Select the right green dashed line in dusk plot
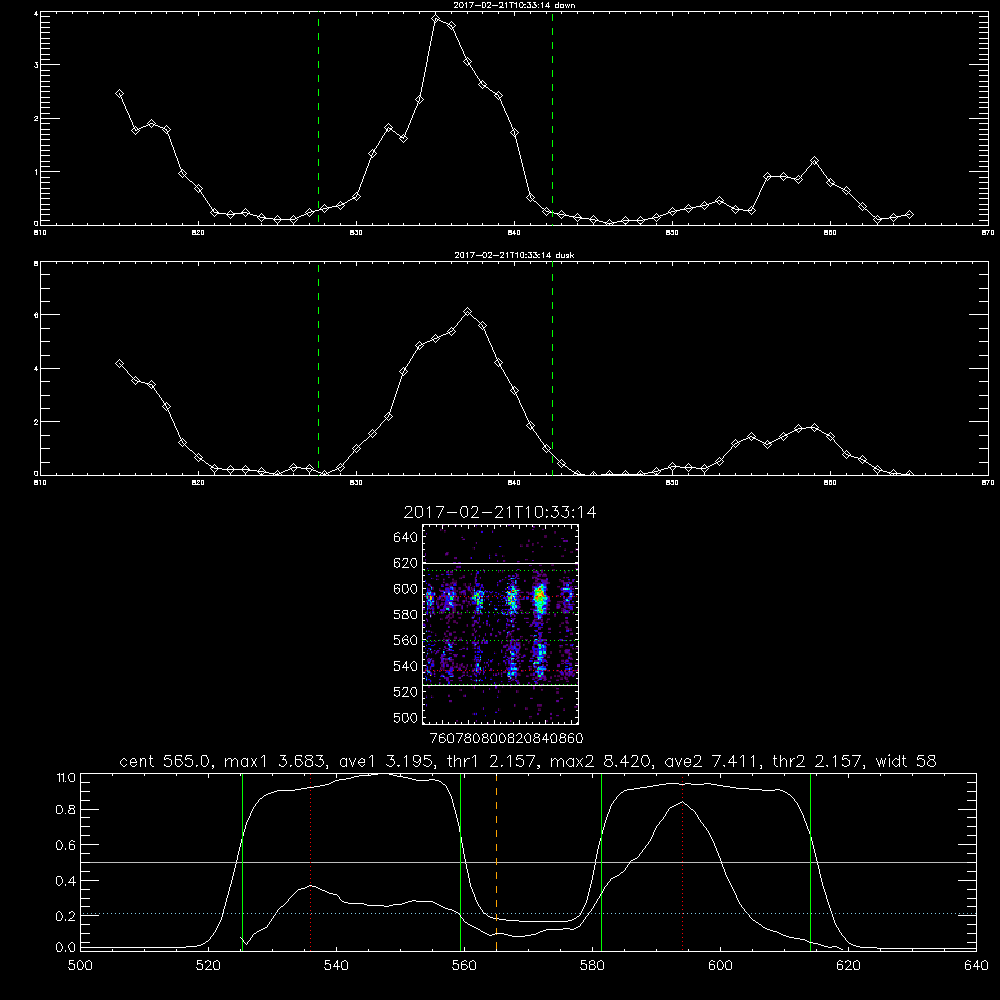Viewport: 1000px width, 1000px height. click(x=552, y=368)
